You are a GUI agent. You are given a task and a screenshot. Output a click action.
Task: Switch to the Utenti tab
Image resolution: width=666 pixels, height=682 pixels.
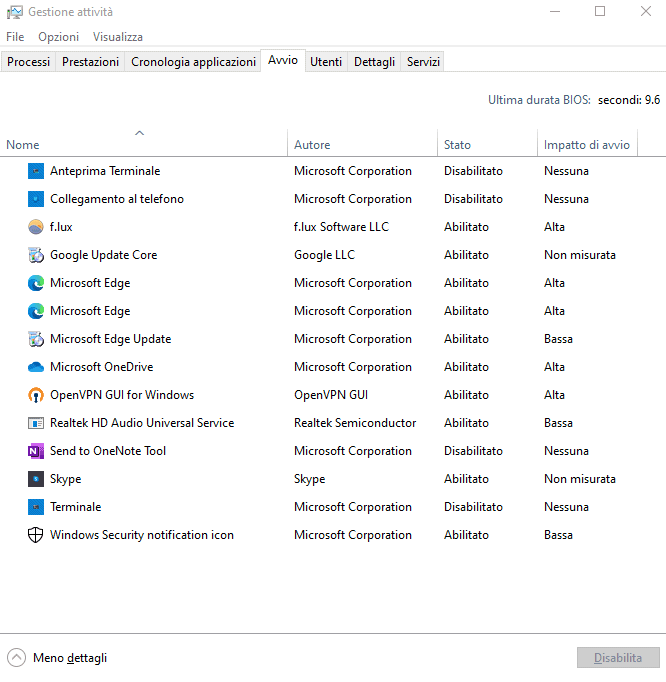(326, 62)
